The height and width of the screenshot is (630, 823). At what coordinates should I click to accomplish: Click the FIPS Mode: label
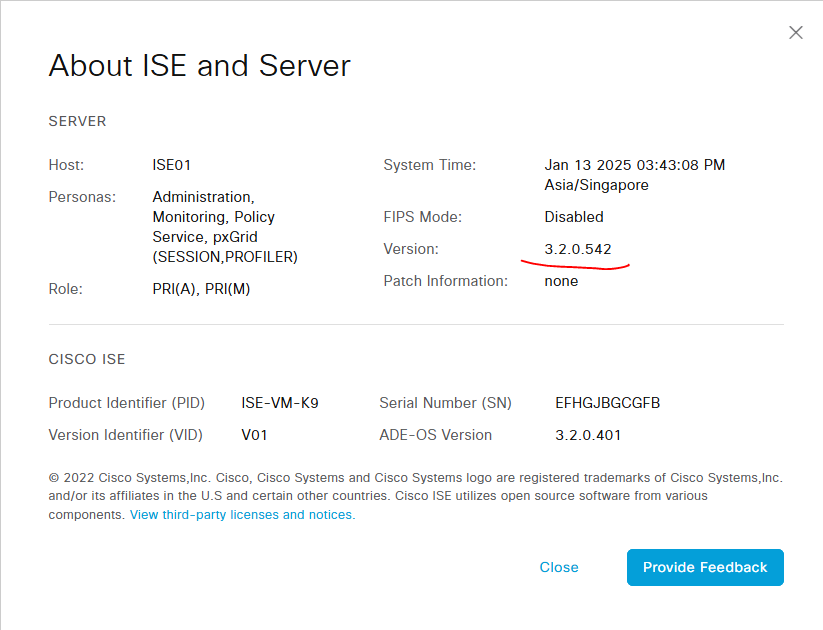(423, 217)
